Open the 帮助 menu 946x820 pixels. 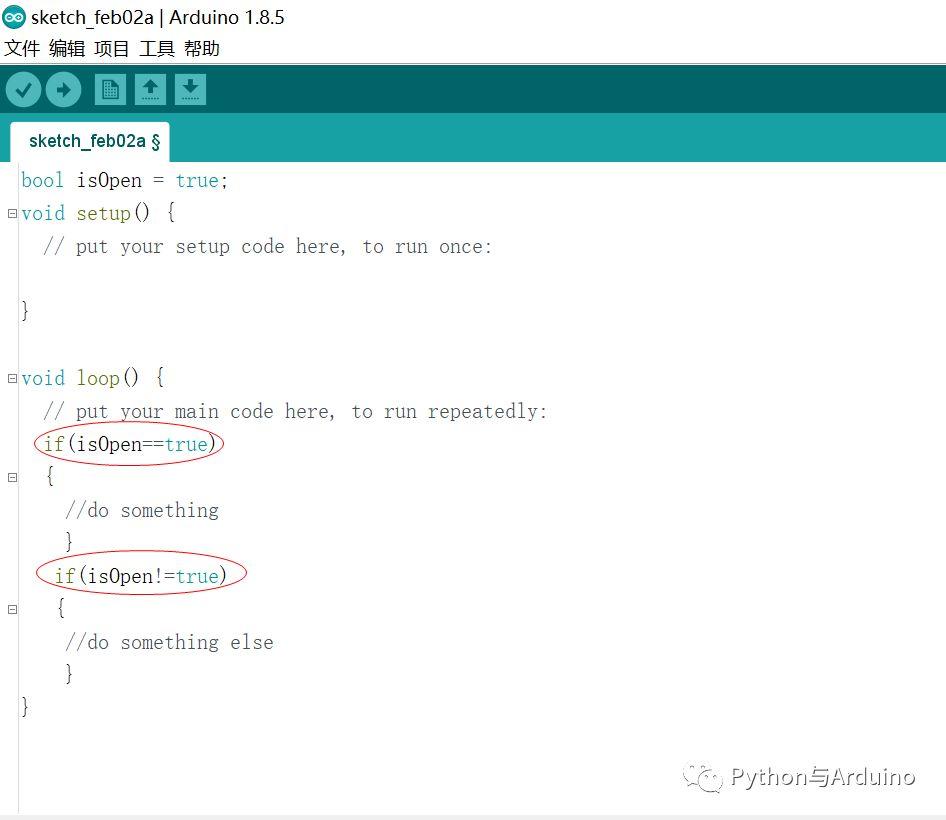[x=202, y=48]
